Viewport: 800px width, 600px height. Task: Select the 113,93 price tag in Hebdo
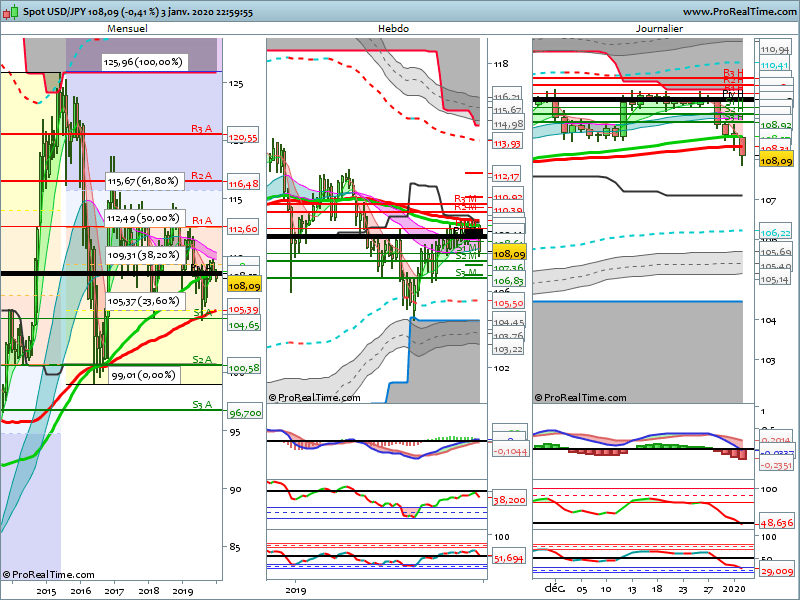click(508, 144)
